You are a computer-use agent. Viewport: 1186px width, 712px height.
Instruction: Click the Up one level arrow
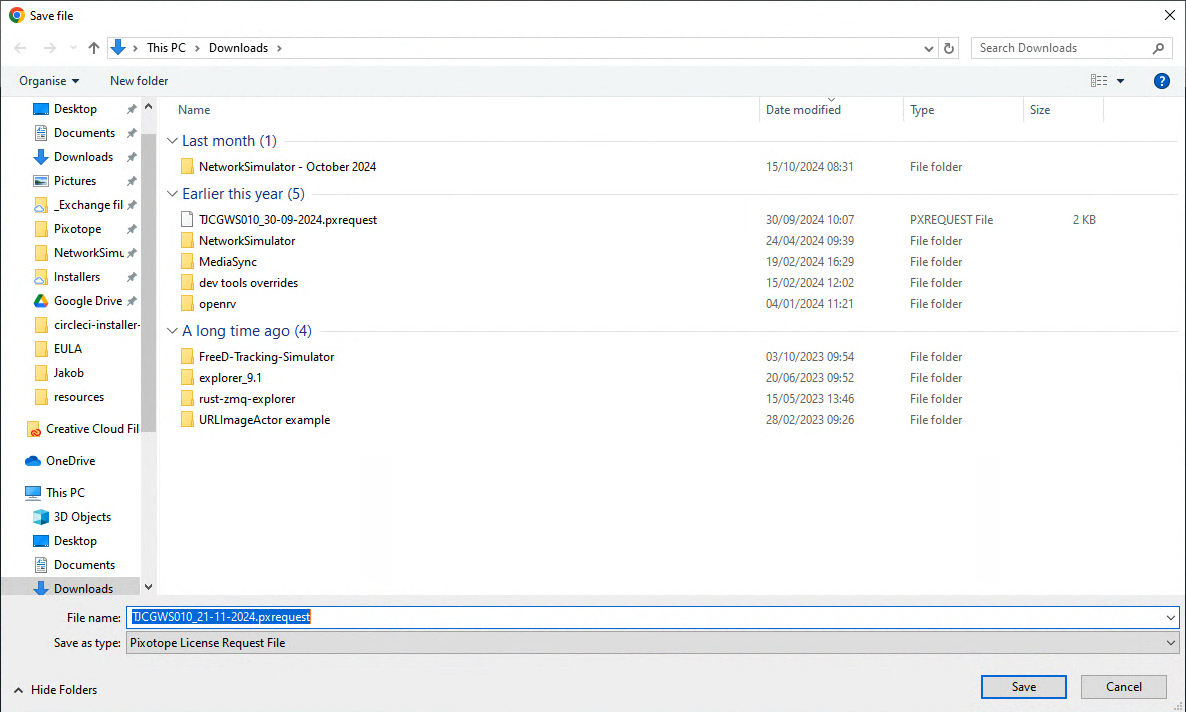pos(94,48)
